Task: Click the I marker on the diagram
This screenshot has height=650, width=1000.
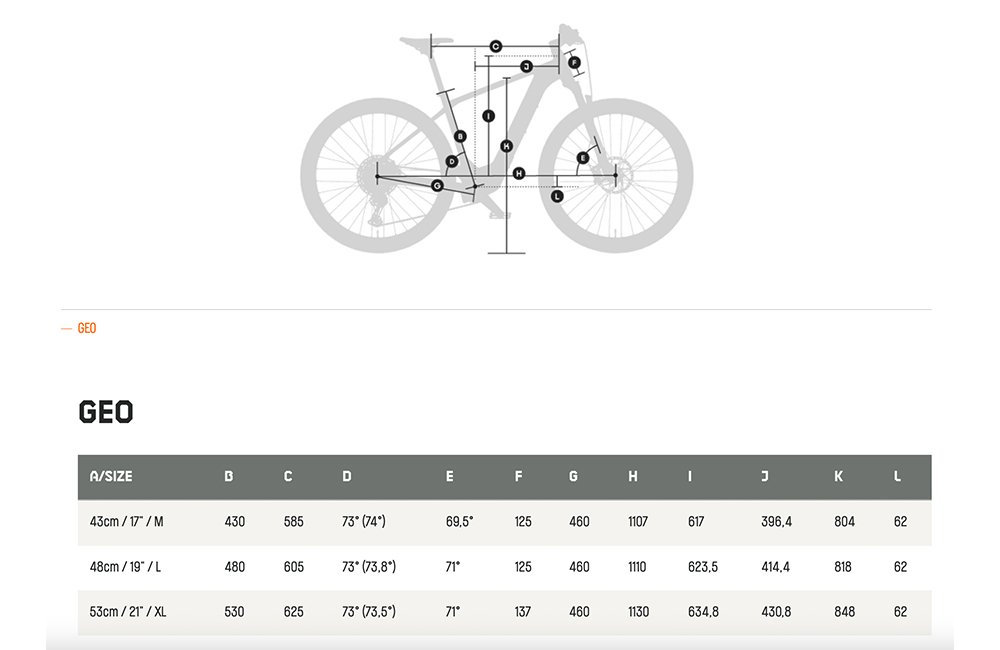Action: (489, 116)
